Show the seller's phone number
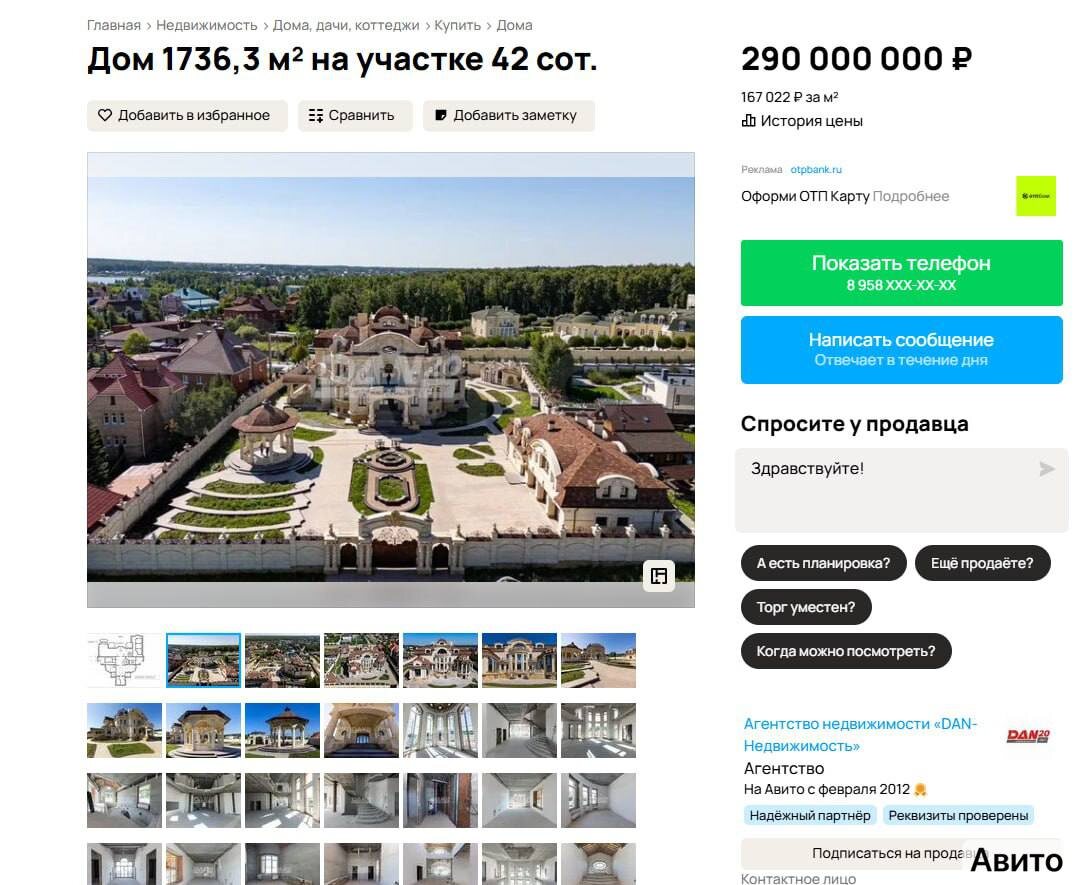Viewport: 1090px width, 885px height. coord(902,273)
